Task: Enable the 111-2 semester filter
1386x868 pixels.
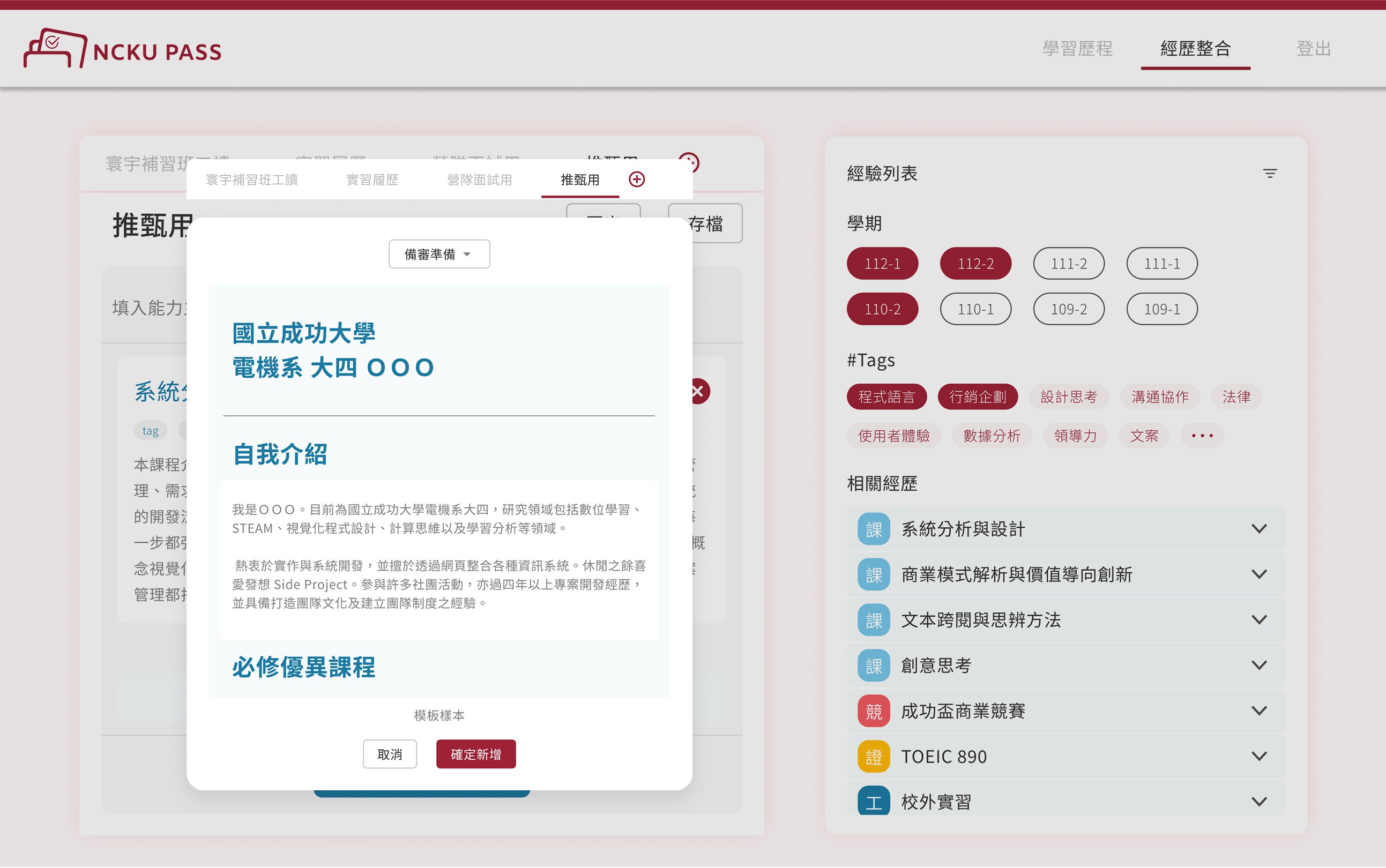Action: point(1068,264)
